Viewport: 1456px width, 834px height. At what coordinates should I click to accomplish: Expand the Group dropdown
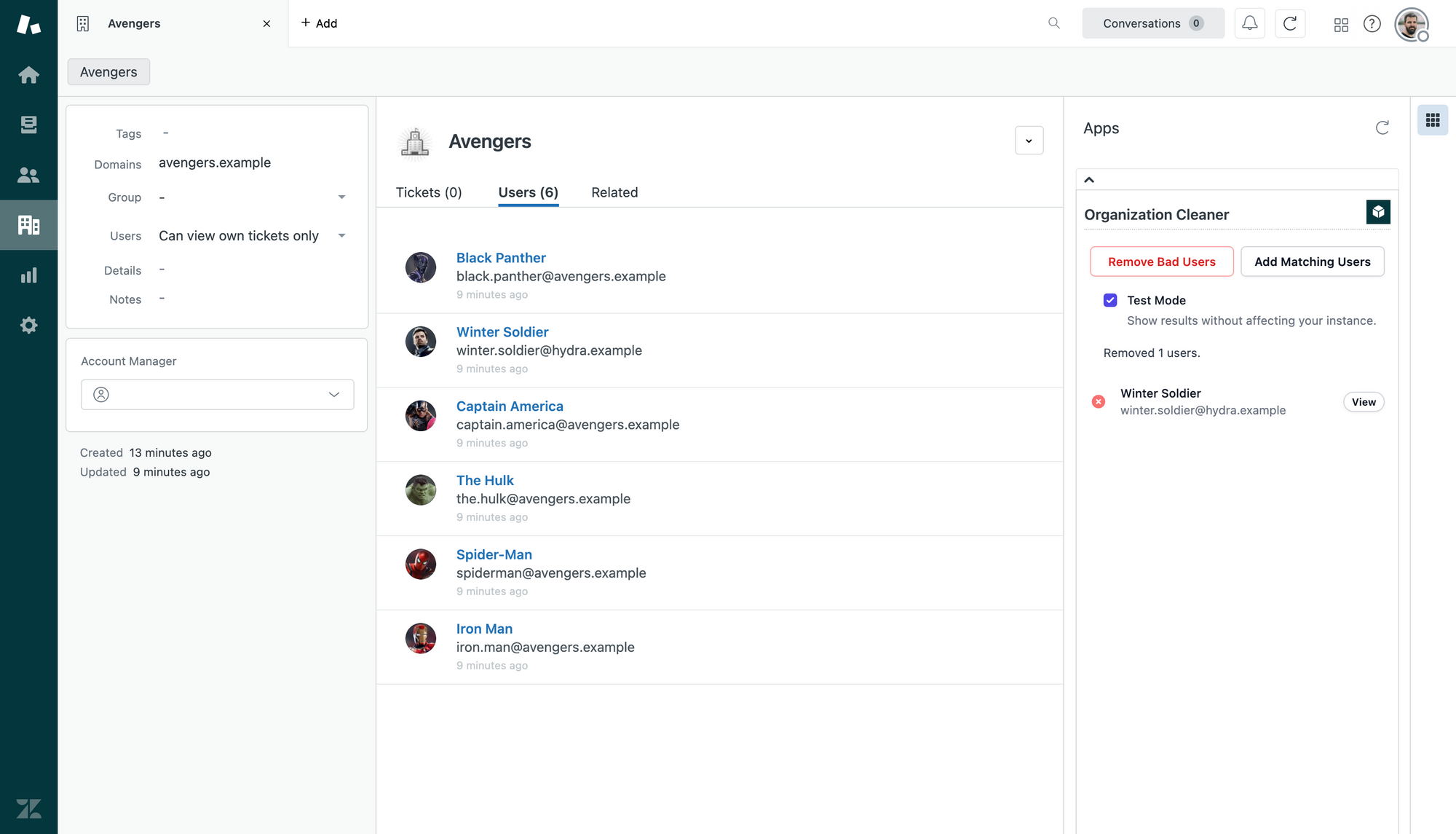tap(341, 197)
